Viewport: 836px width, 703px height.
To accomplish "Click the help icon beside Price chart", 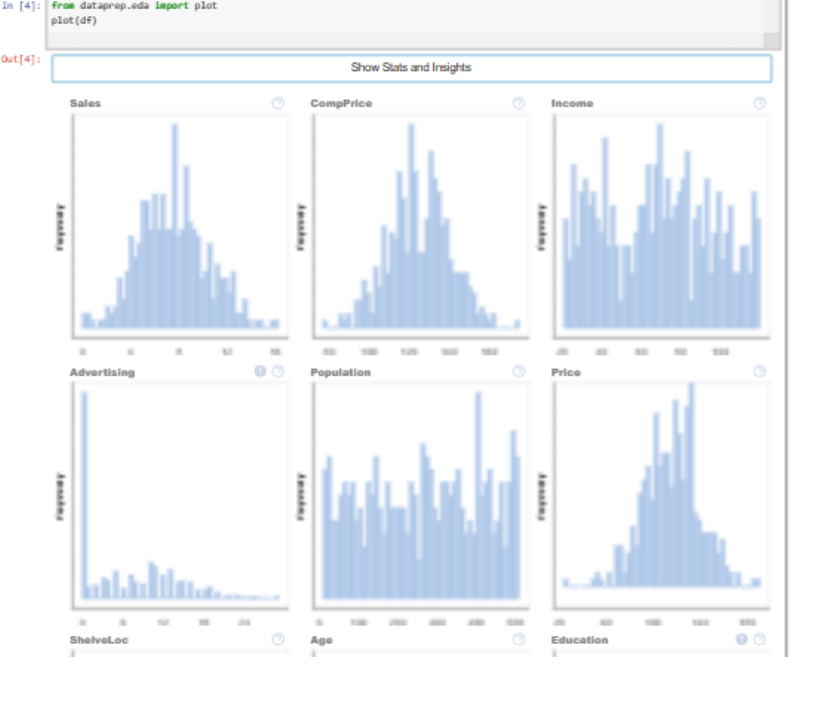I will coord(759,371).
